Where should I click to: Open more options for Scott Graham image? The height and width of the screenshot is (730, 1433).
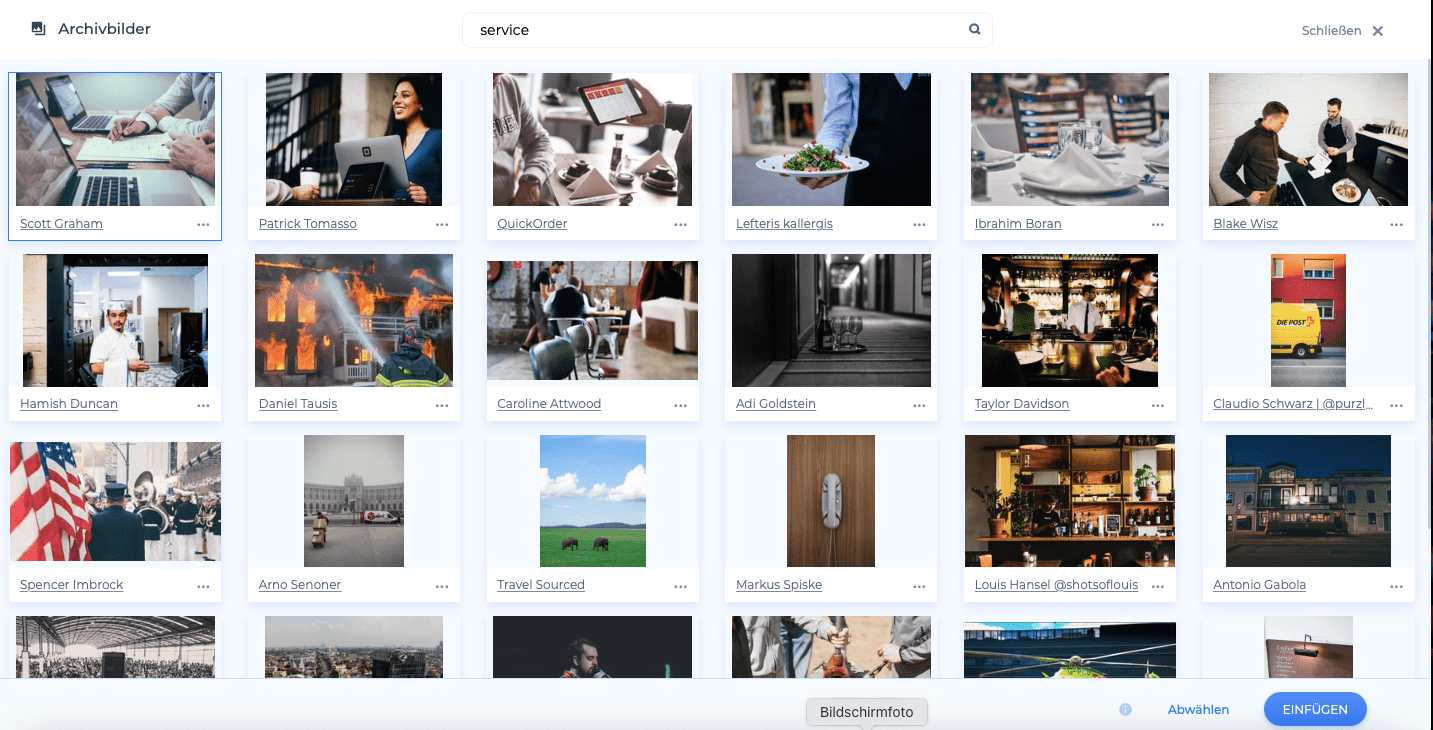click(x=203, y=225)
